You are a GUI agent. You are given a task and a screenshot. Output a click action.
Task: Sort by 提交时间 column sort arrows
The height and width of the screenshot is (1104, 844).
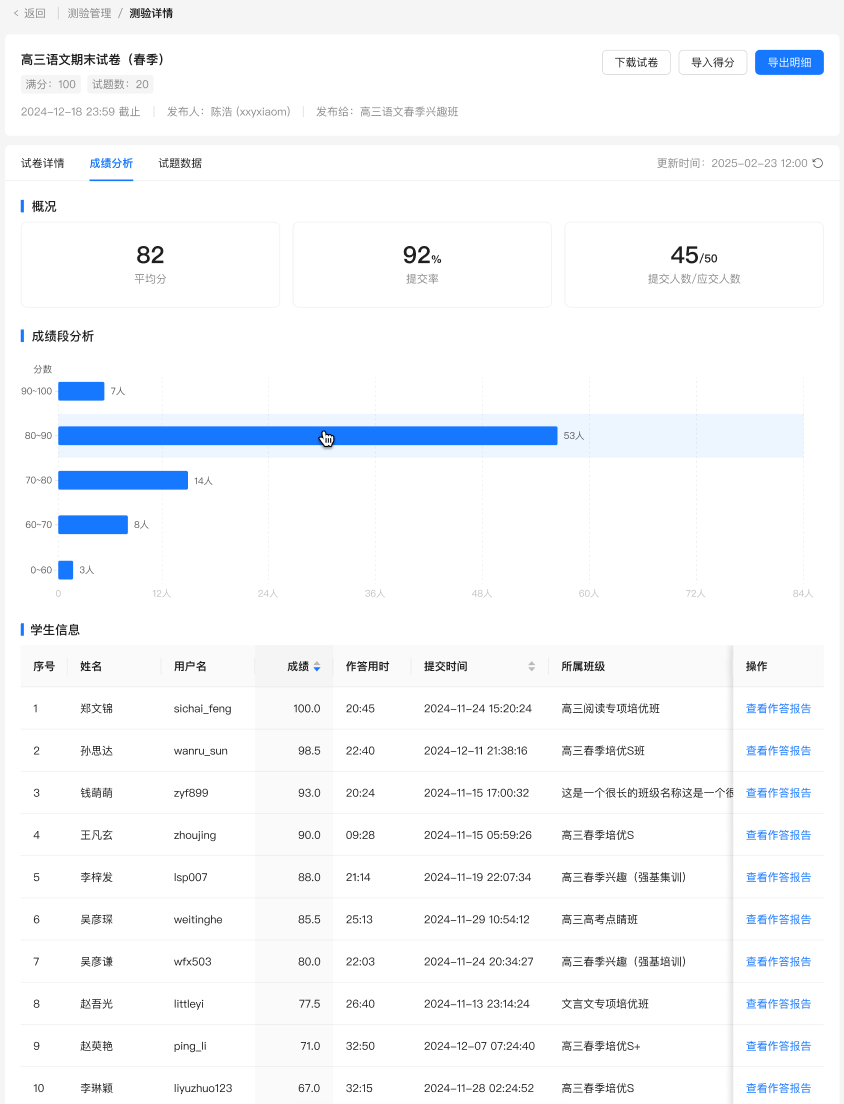[x=531, y=666]
